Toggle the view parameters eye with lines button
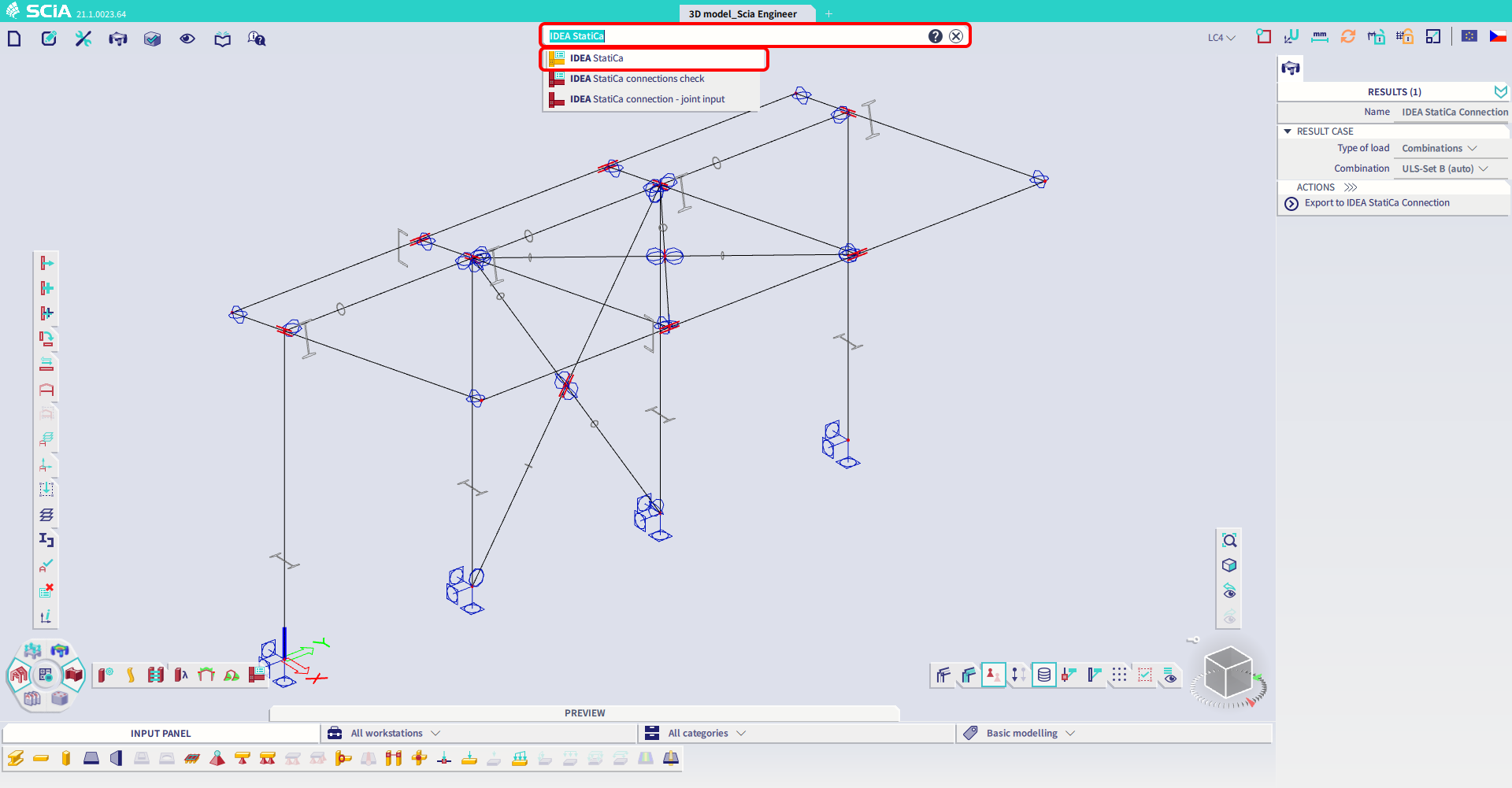1512x788 pixels. pyautogui.click(x=1169, y=675)
